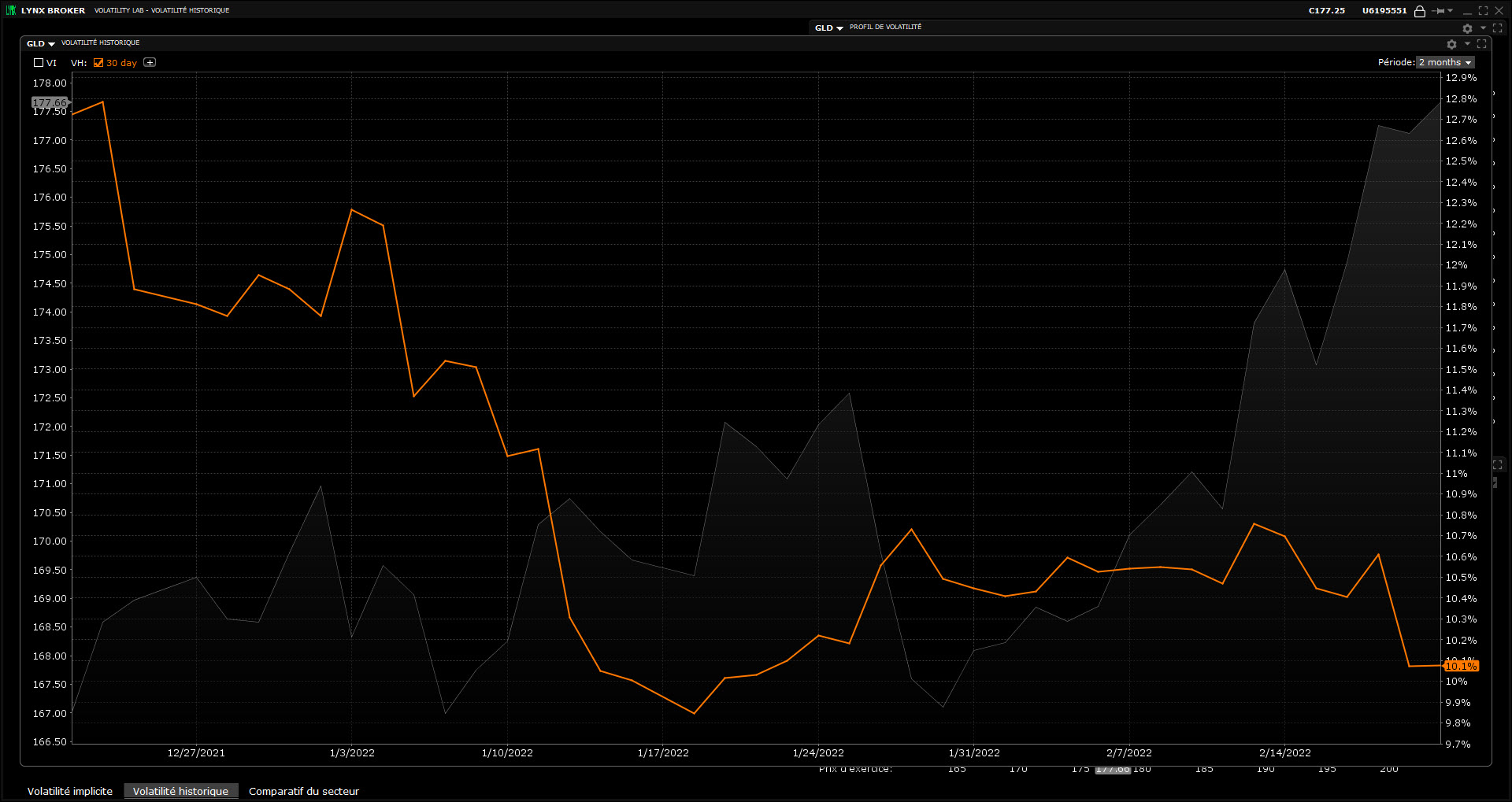Image resolution: width=1512 pixels, height=802 pixels.
Task: Open the arrow menu of Profil de Volatilité panel
Action: click(x=1483, y=28)
